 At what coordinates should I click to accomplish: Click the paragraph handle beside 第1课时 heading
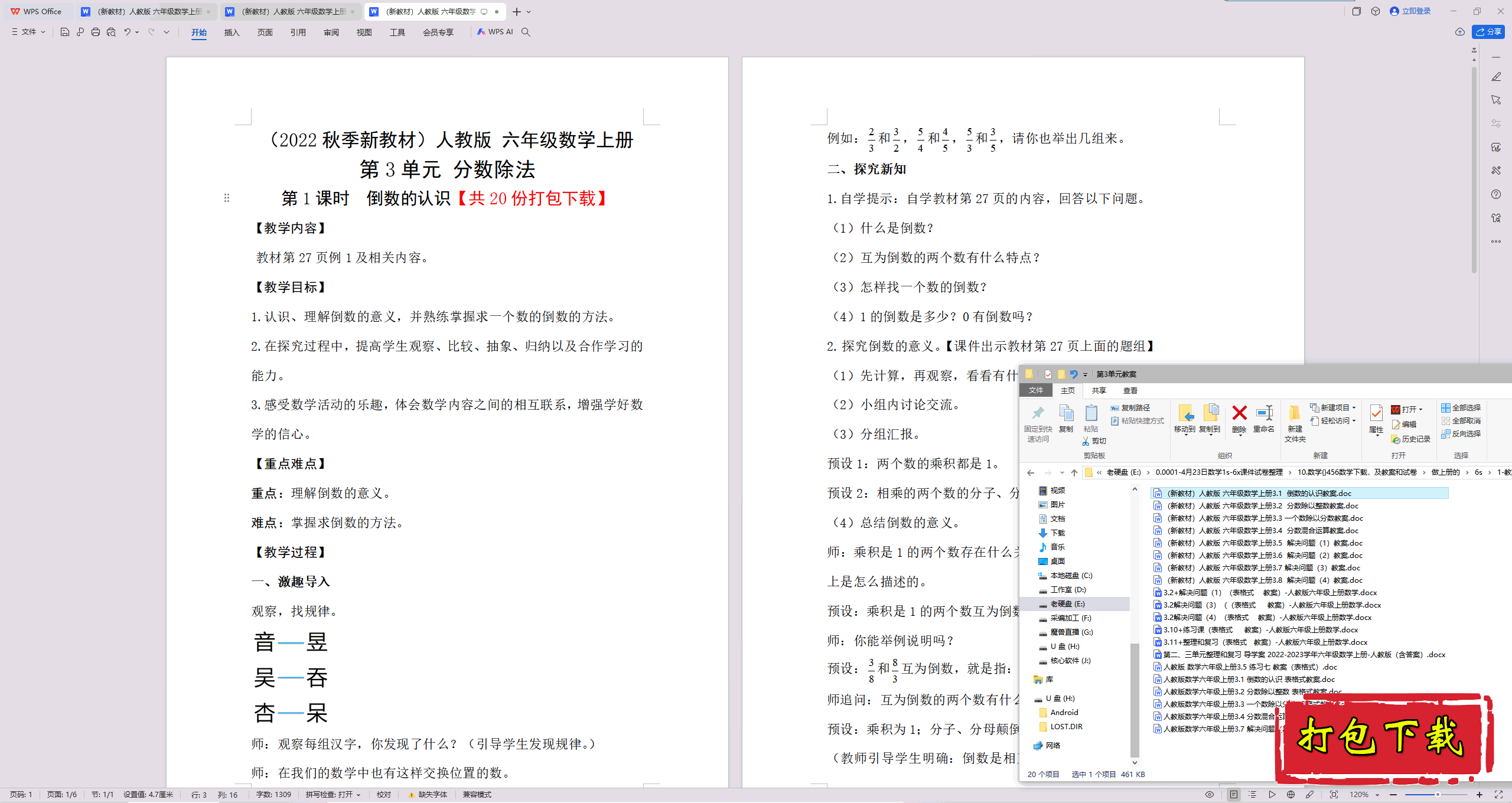pyautogui.click(x=227, y=198)
